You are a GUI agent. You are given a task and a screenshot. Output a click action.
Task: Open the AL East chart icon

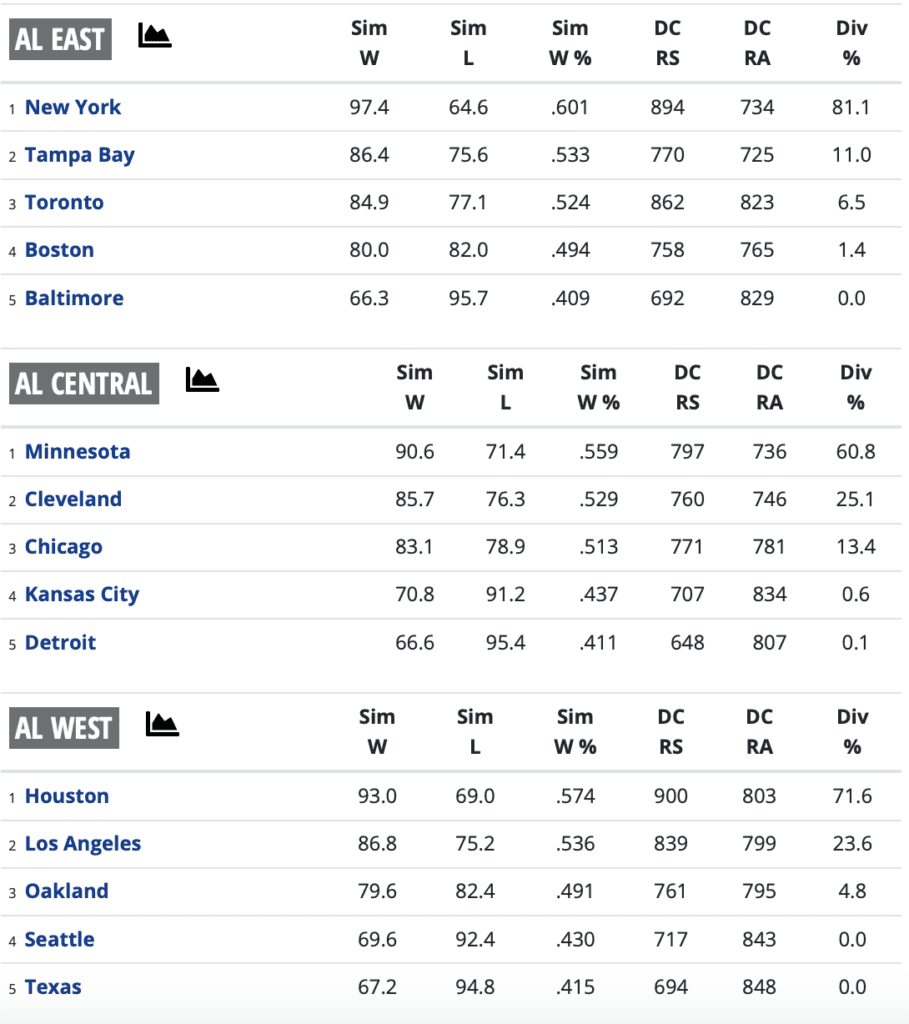point(154,37)
